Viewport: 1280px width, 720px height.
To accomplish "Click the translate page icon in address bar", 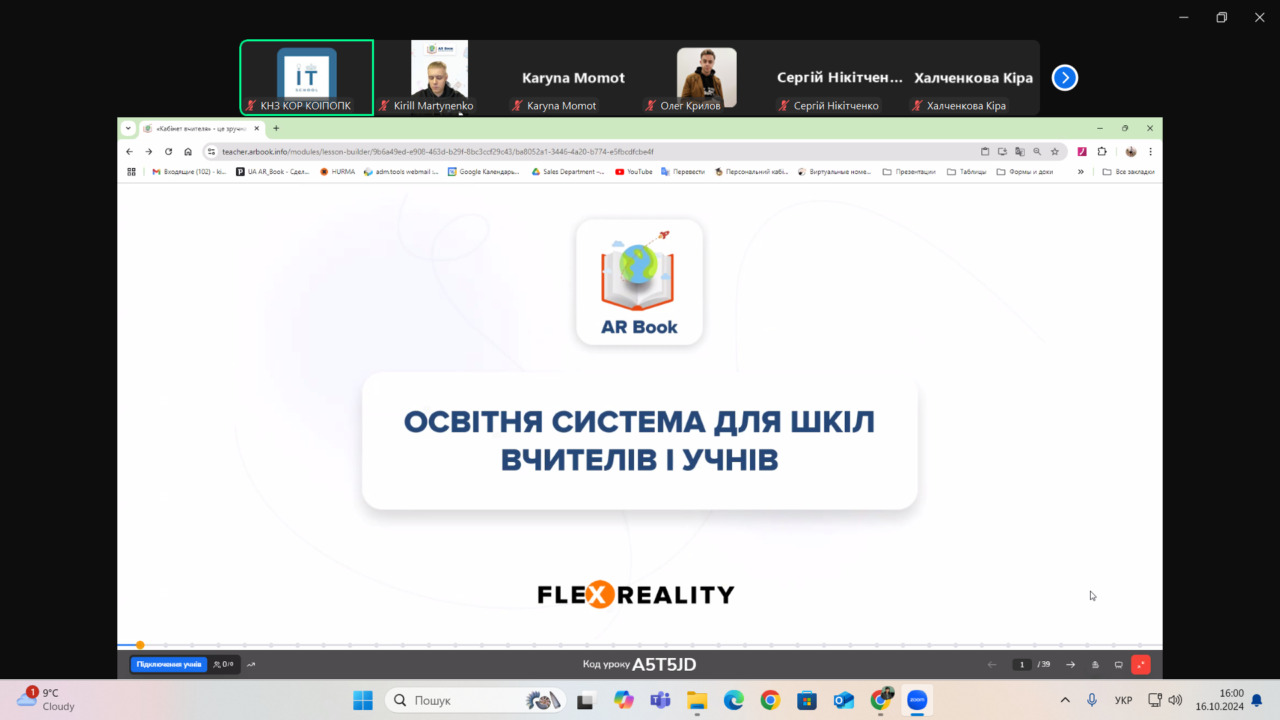I will point(1020,152).
